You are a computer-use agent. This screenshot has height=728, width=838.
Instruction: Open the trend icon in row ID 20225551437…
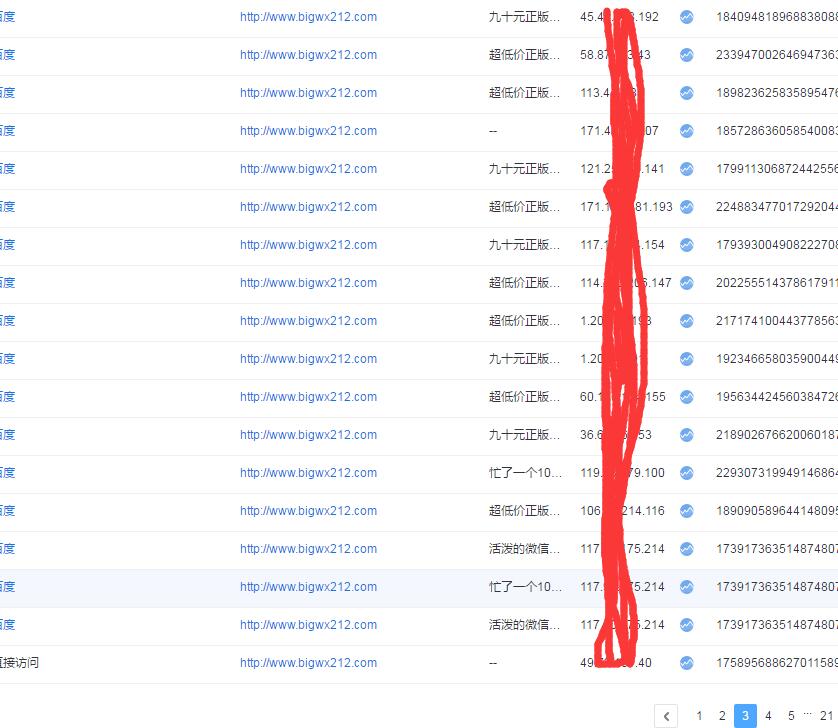[x=687, y=283]
